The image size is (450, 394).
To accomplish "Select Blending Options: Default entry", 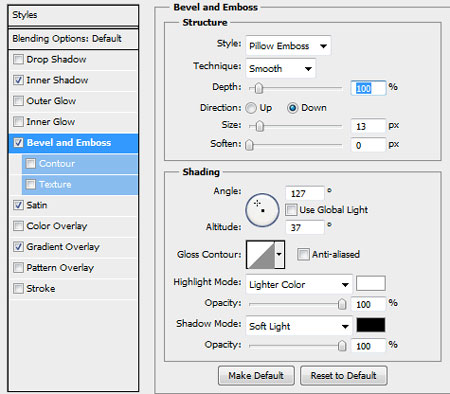I will 73,39.
